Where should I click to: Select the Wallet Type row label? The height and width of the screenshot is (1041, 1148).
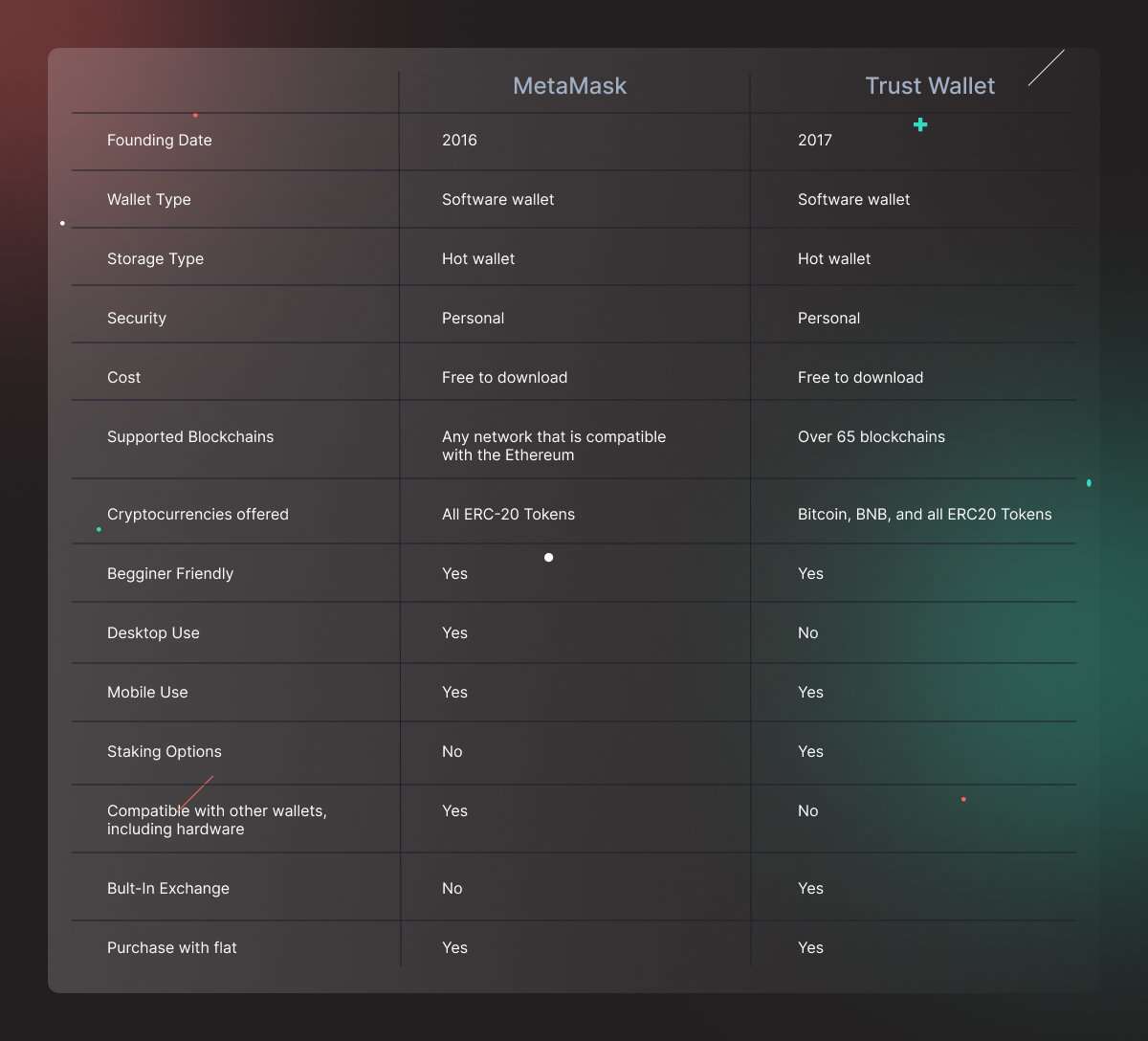pyautogui.click(x=149, y=199)
